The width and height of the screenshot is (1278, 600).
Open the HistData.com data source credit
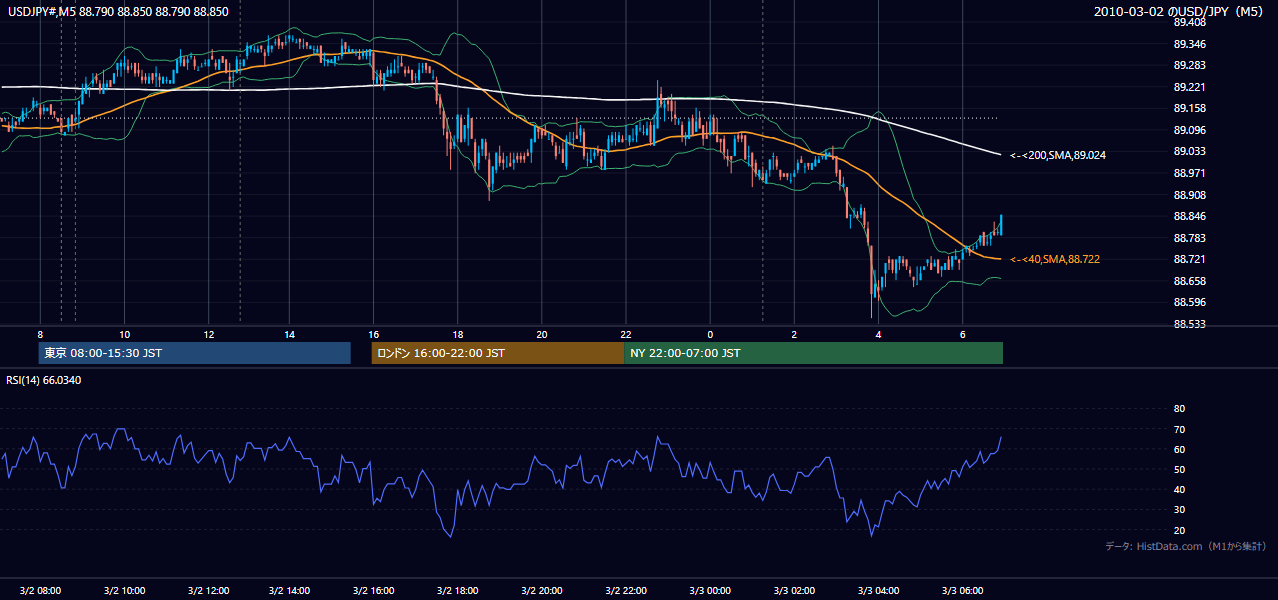pyautogui.click(x=1186, y=546)
